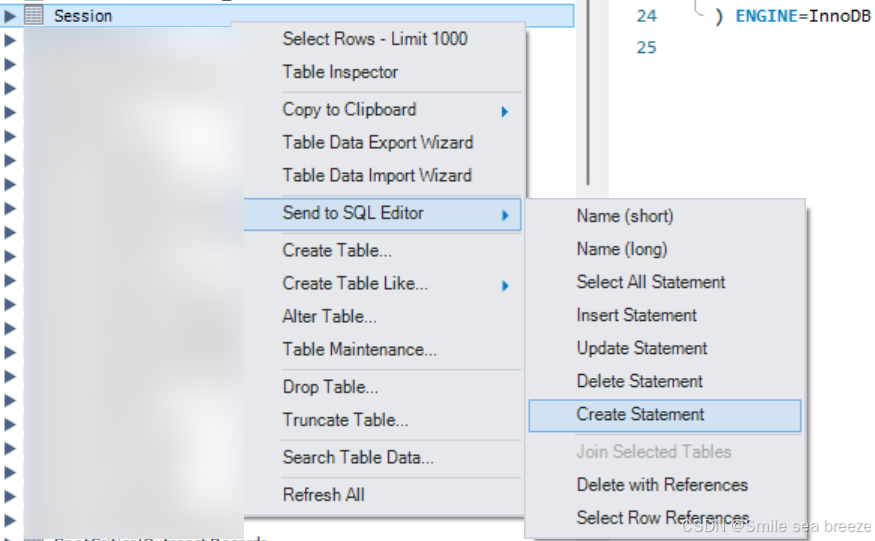
Task: Choose Alter Table... option
Action: click(329, 316)
